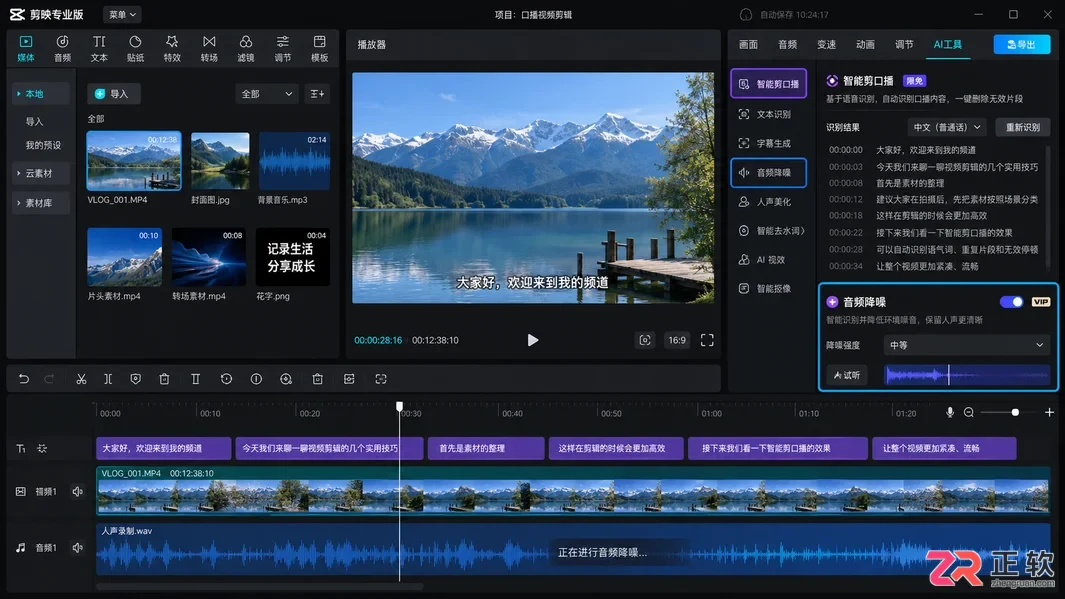1065x599 pixels.
Task: Select 智能剪口播 AI tool
Action: pos(768,84)
